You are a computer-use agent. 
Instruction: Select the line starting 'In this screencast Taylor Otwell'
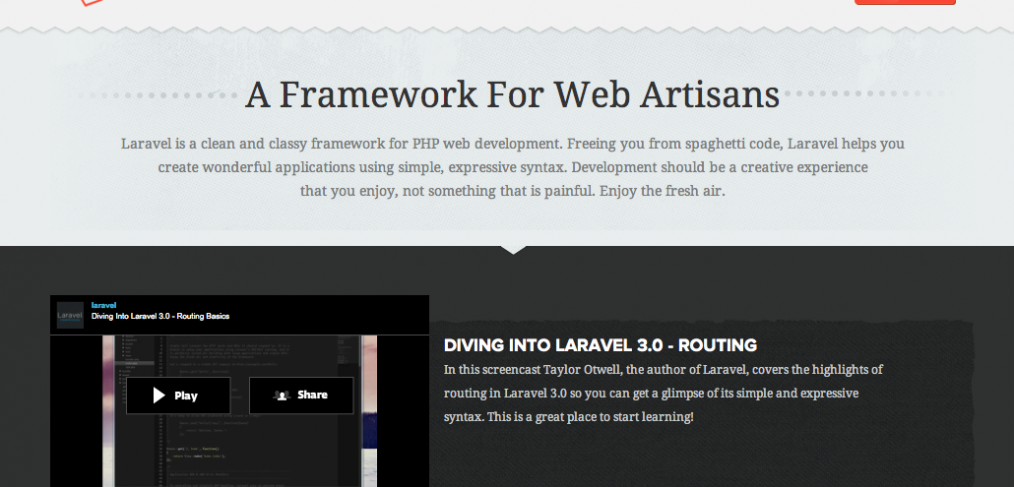click(x=663, y=370)
